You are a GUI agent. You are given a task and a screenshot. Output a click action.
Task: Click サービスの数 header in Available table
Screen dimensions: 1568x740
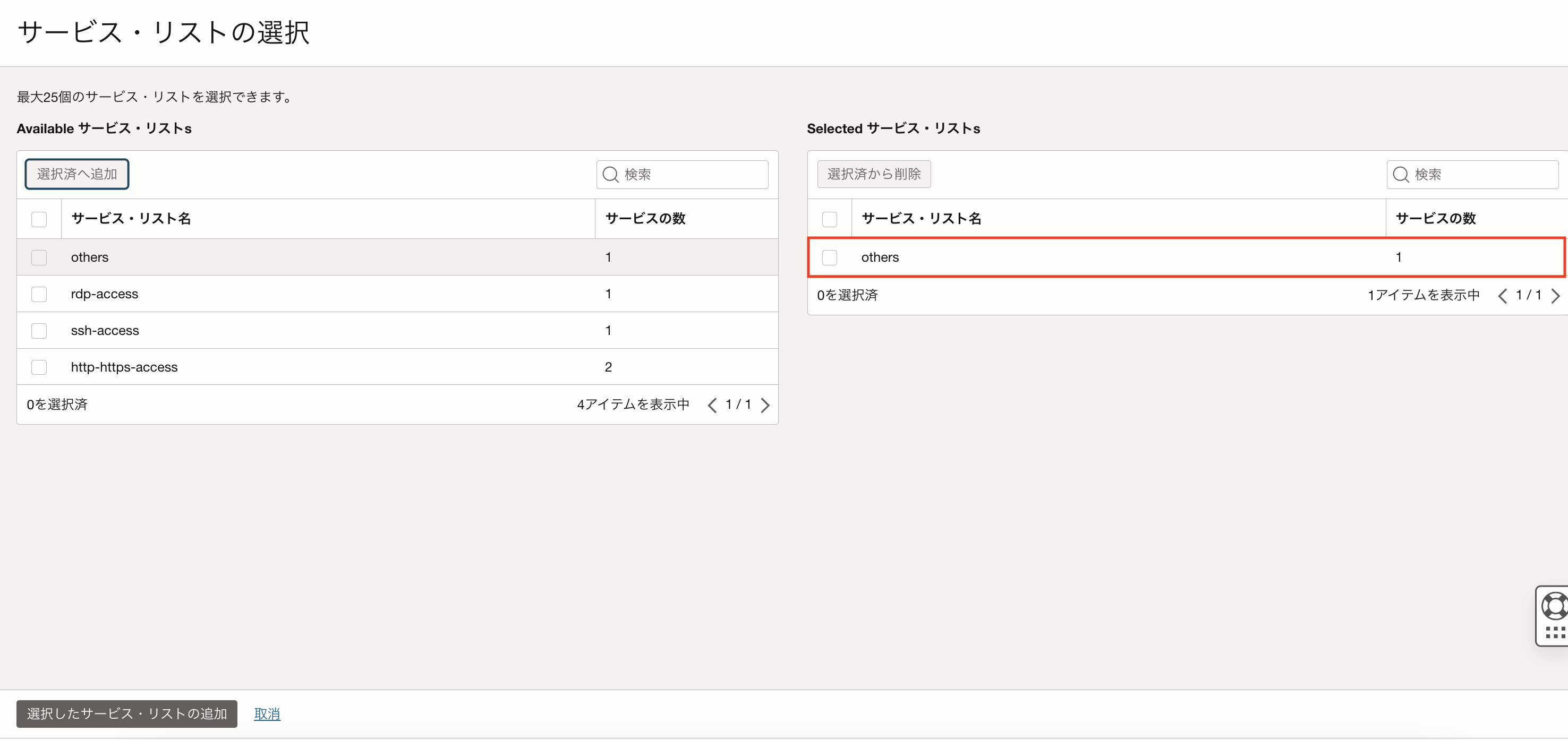coord(645,219)
